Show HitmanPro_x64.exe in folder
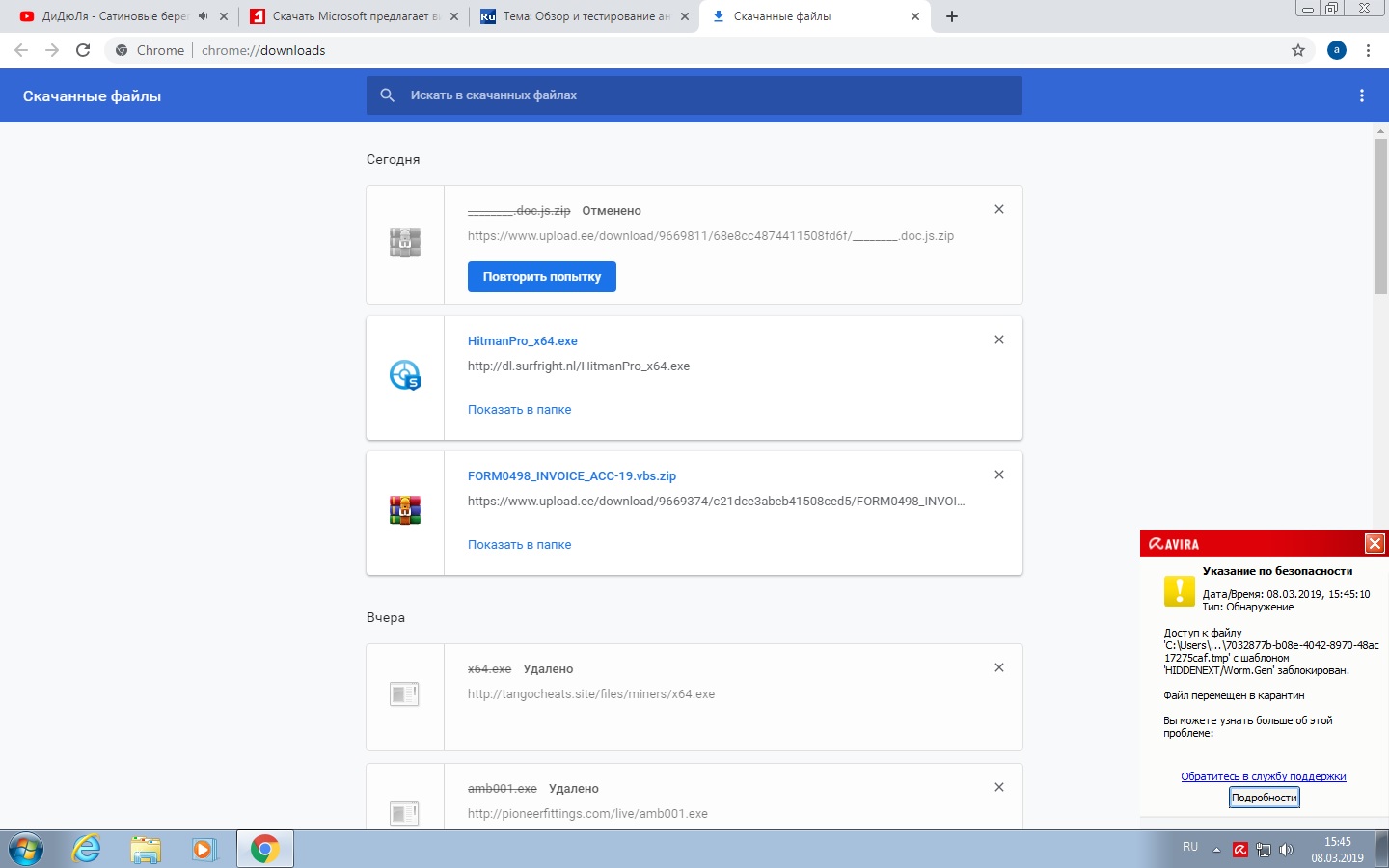The image size is (1389, 868). 520,410
